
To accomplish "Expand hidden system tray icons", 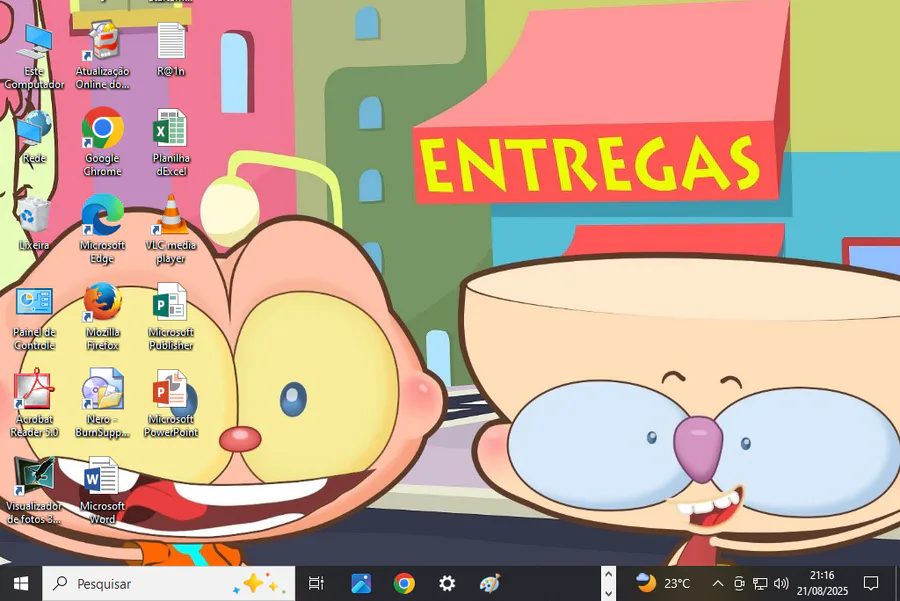I will tap(717, 584).
